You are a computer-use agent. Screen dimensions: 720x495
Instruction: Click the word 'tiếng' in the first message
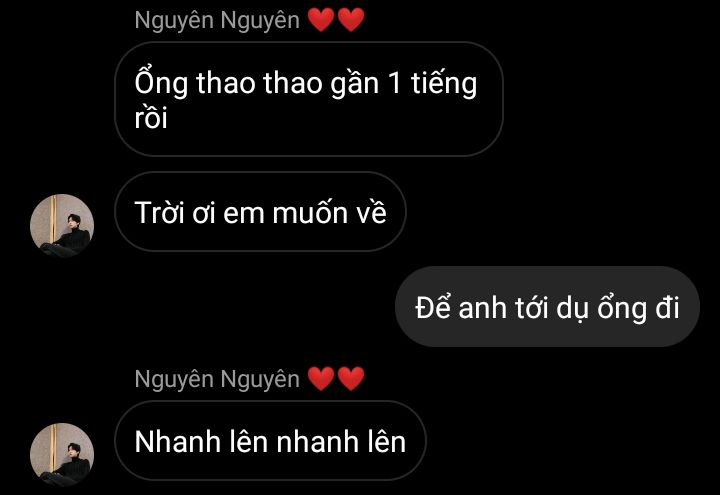[444, 84]
